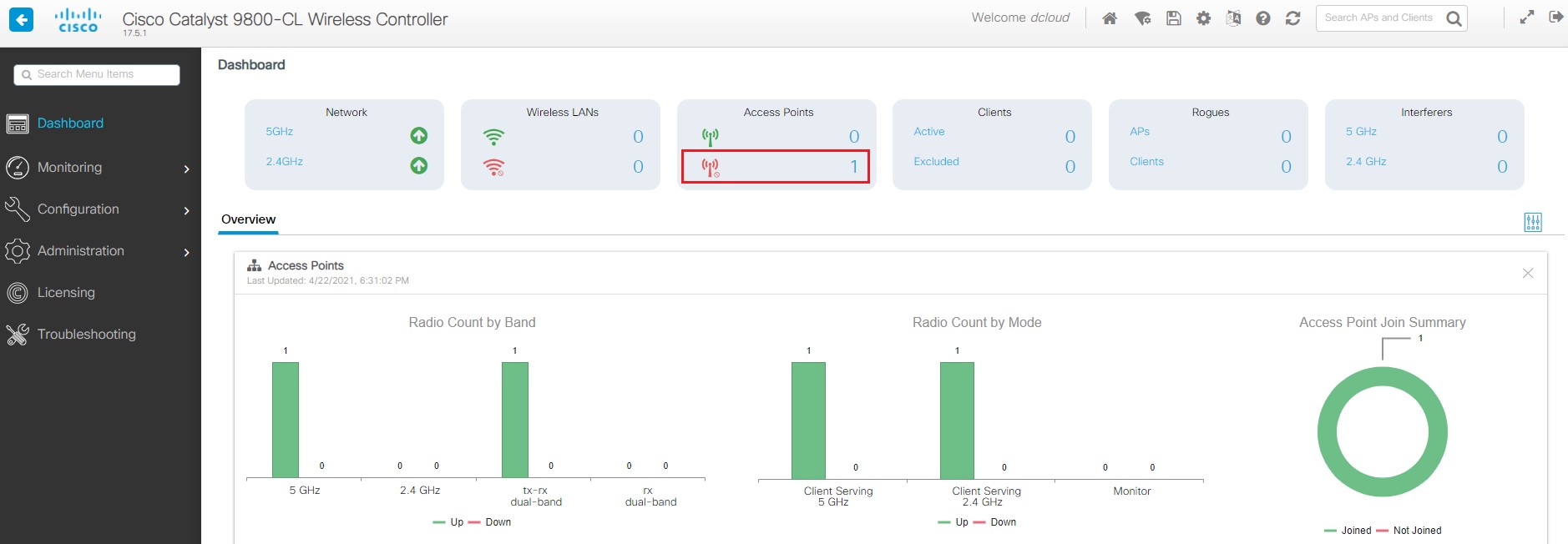
Task: Click Client Serving 2.4 GHz green bar
Action: tap(957, 421)
